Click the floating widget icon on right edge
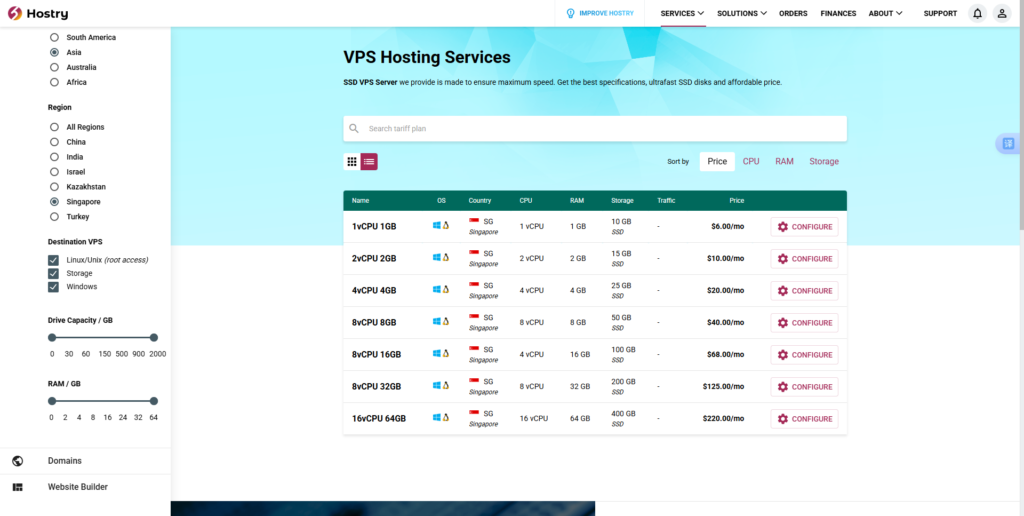Viewport: 1024px width, 516px height. coord(1008,144)
